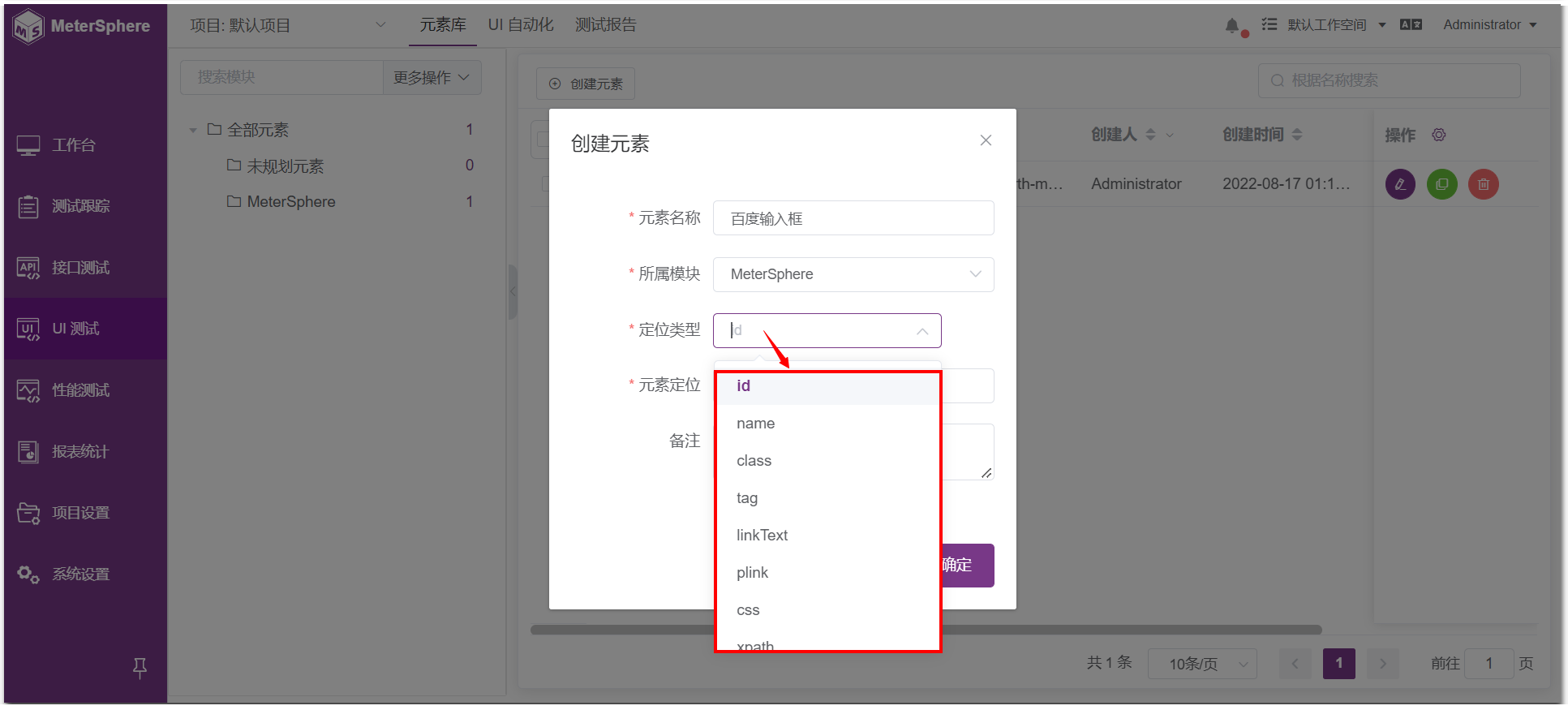Choose the css locator type option
The height and width of the screenshot is (710, 1568).
pyautogui.click(x=827, y=610)
